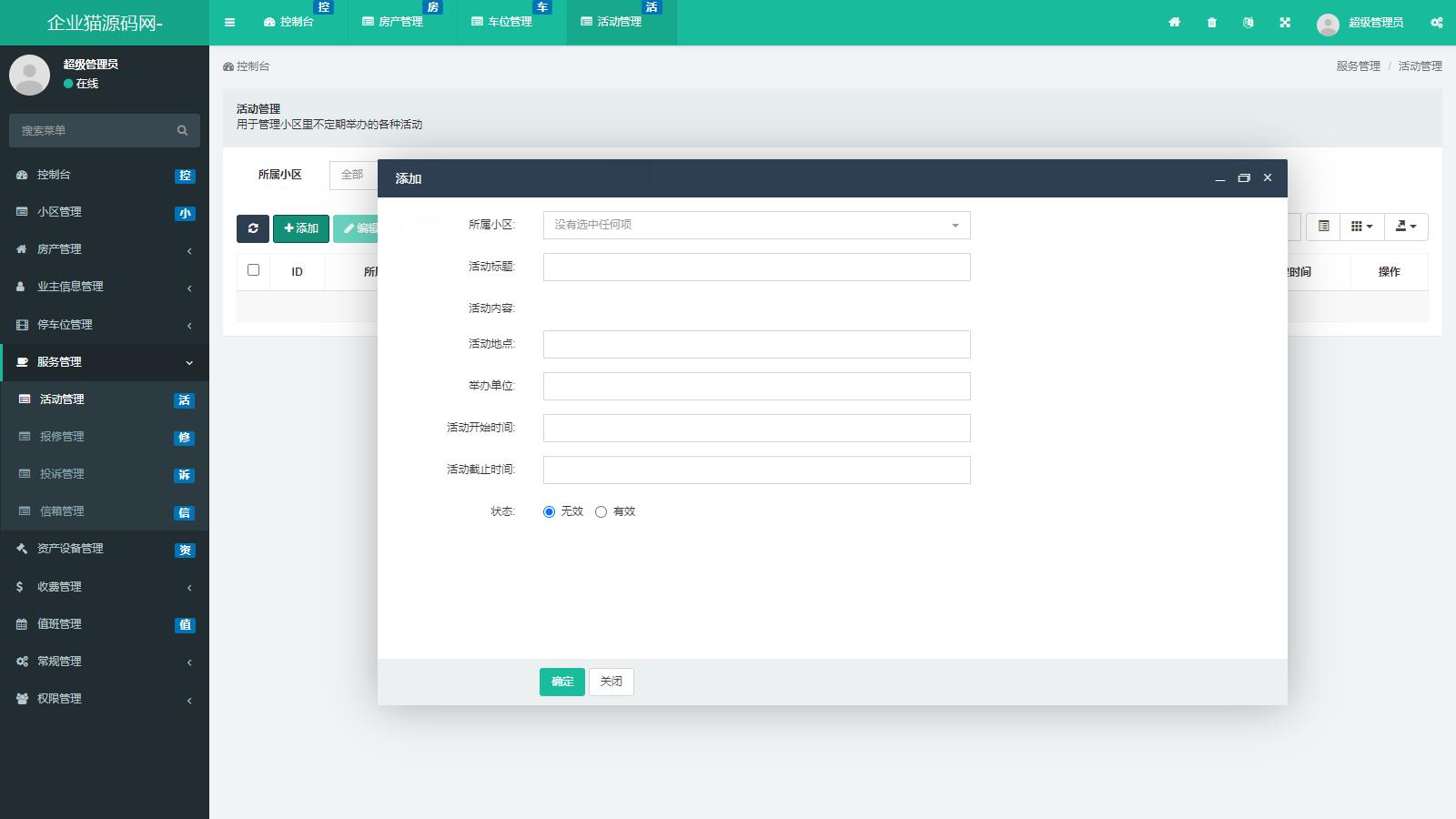Open the home icon in top bar

pyautogui.click(x=1175, y=23)
